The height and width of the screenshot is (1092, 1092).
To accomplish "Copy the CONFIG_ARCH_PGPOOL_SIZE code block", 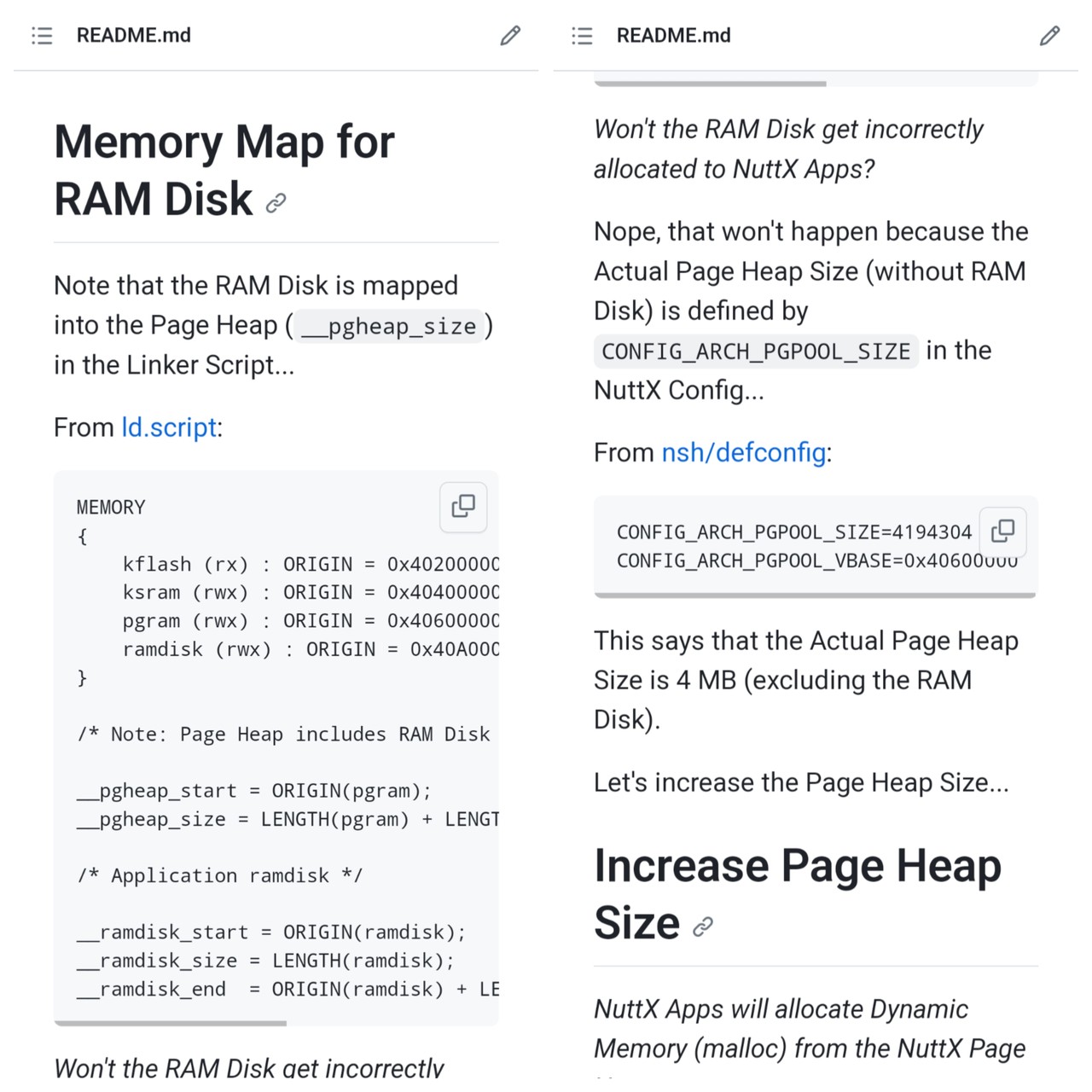I will tap(1002, 531).
